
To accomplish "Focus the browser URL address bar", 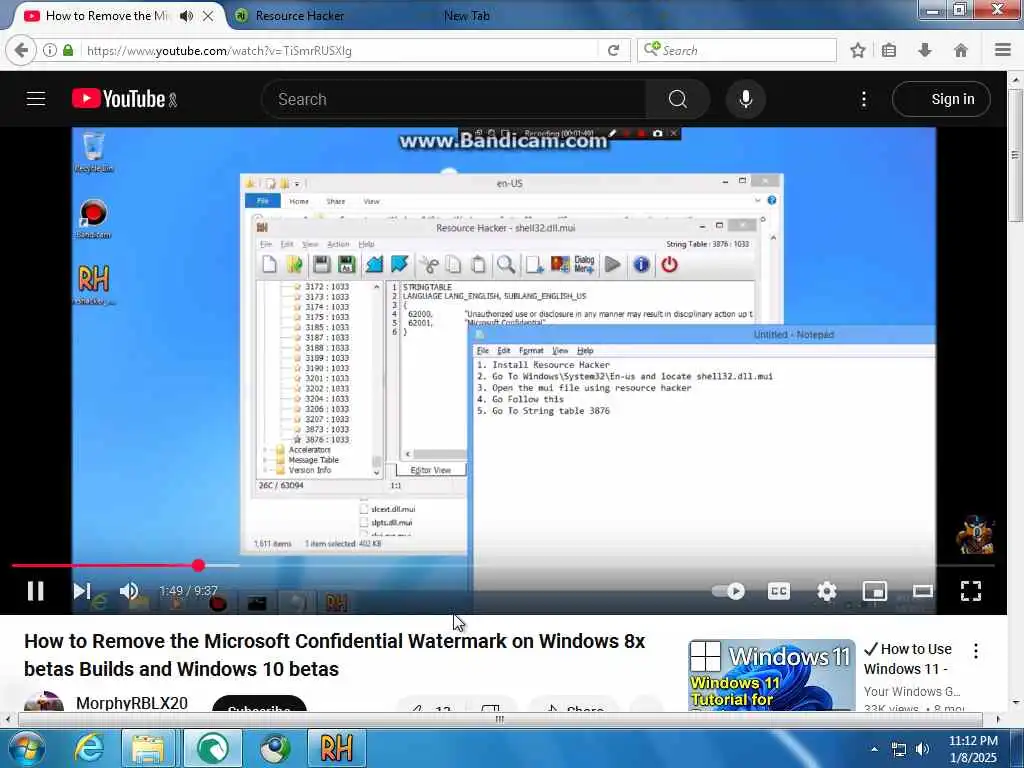I will pos(340,50).
